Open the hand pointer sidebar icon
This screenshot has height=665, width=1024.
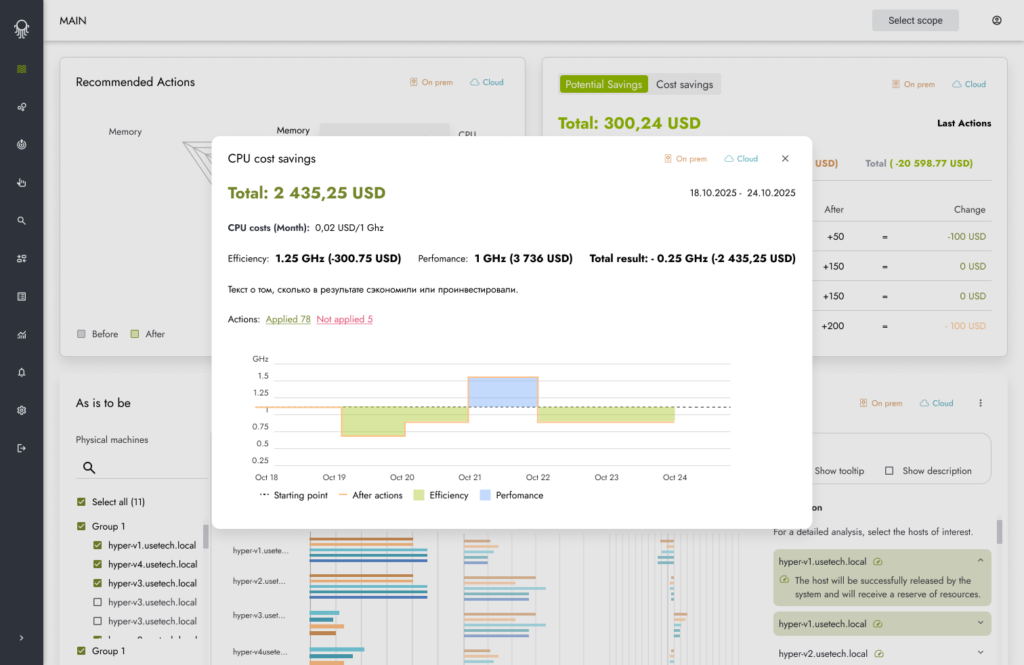[22, 182]
